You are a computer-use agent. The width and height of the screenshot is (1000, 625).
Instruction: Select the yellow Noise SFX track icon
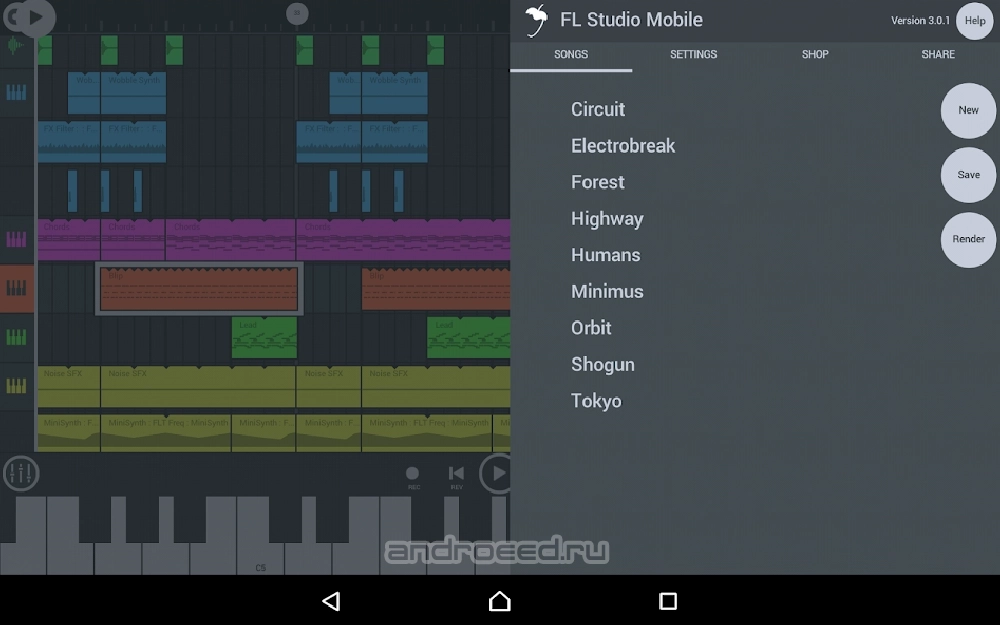(17, 385)
